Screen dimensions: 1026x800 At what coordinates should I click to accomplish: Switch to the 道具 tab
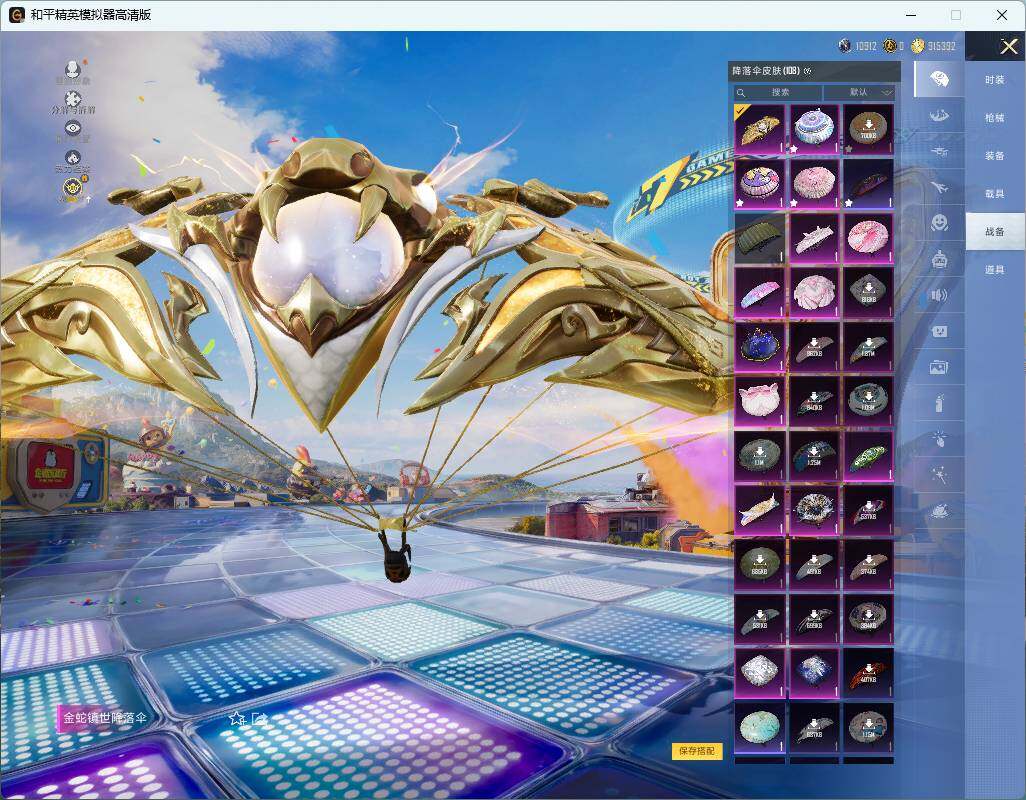(x=995, y=270)
